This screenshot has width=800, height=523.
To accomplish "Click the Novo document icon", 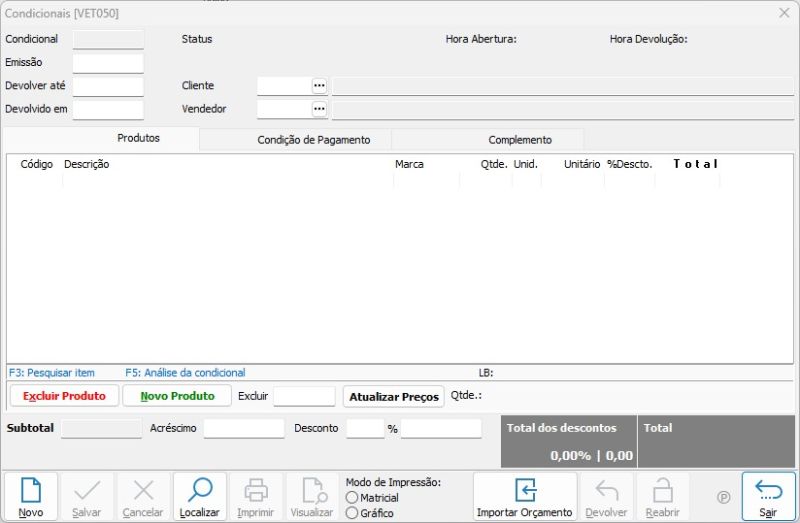I will click(30, 490).
